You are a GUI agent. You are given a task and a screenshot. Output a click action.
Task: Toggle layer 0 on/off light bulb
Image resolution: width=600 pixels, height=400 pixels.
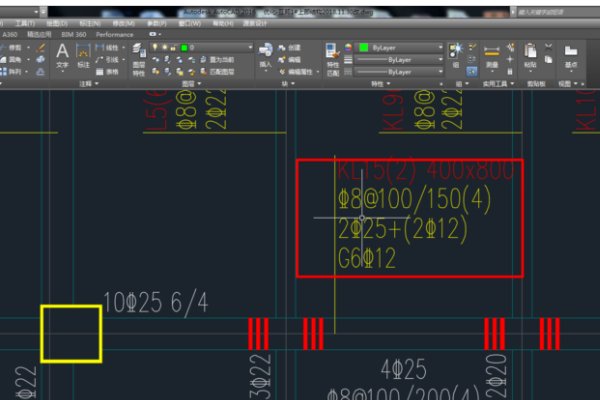[155, 47]
